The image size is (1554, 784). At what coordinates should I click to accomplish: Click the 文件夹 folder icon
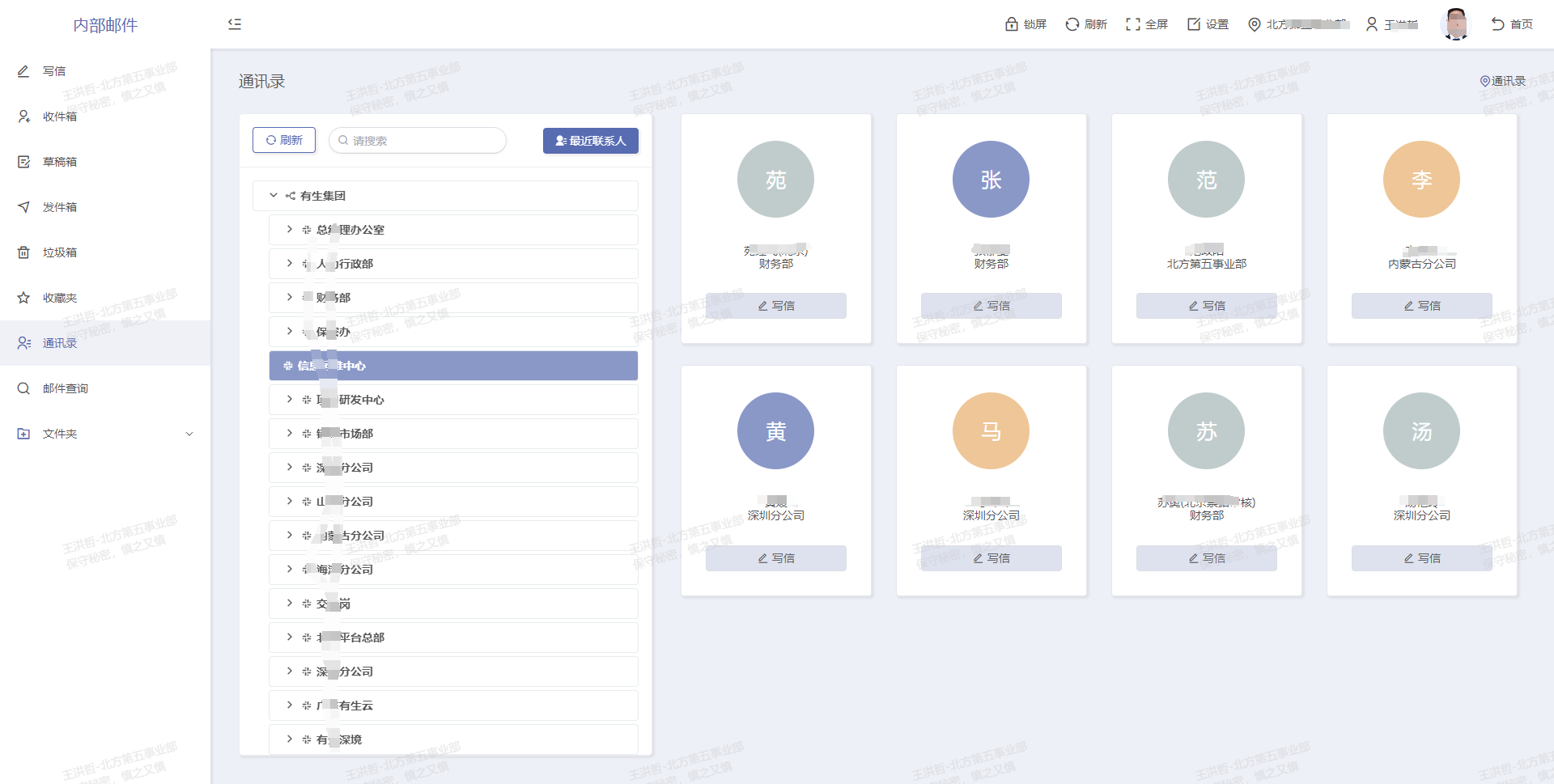23,434
